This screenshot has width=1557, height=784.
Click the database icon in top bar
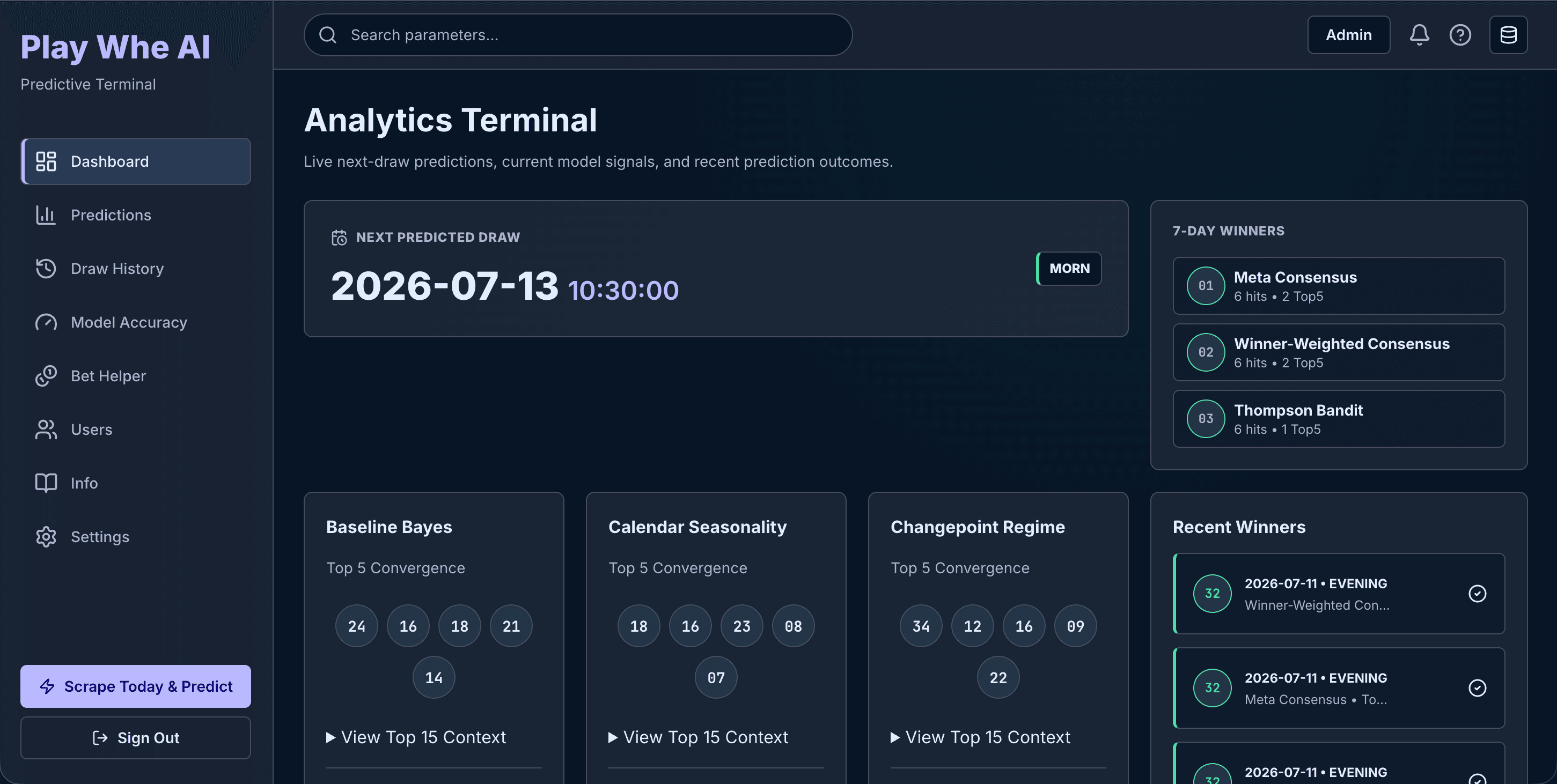click(1508, 35)
